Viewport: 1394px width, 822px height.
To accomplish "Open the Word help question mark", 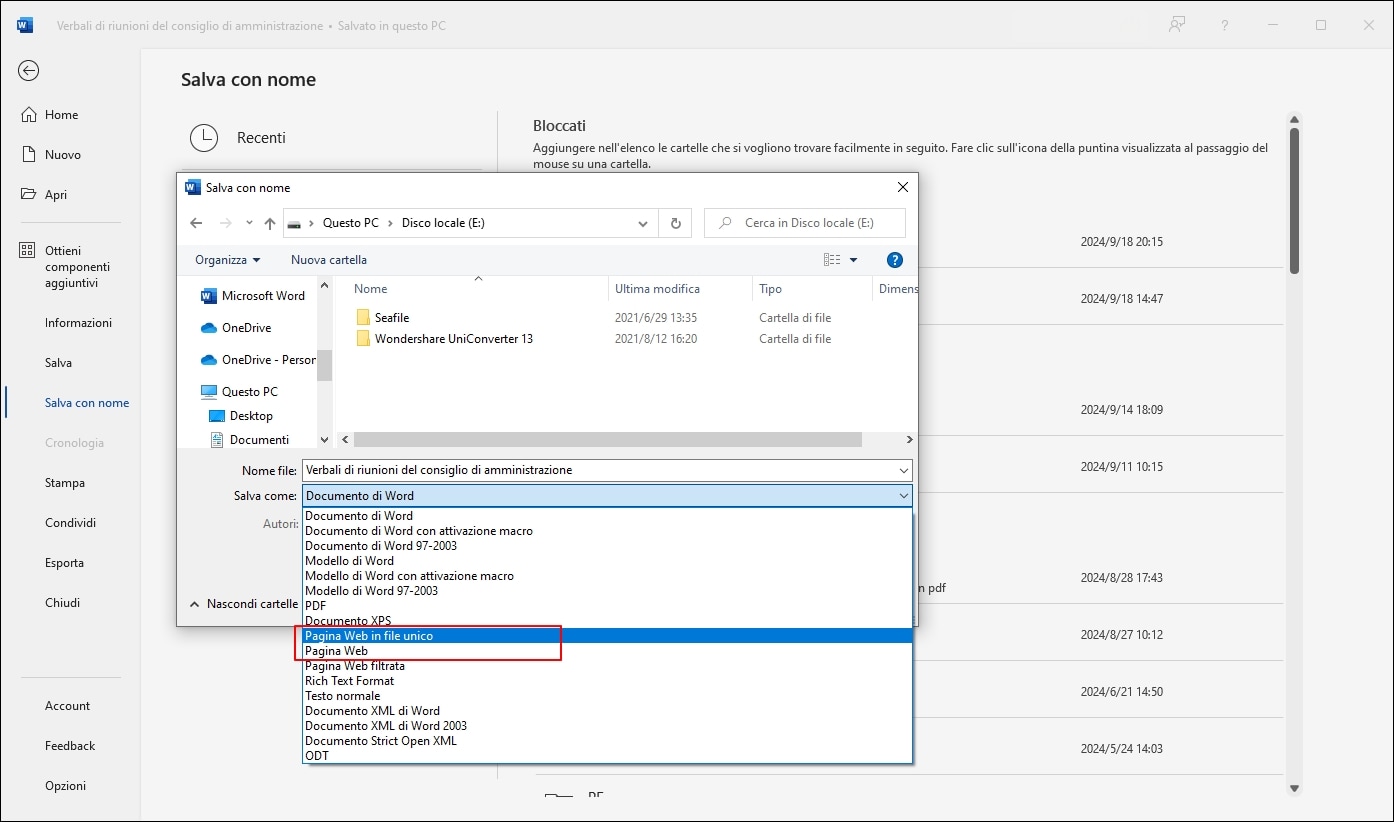I will click(x=1225, y=25).
